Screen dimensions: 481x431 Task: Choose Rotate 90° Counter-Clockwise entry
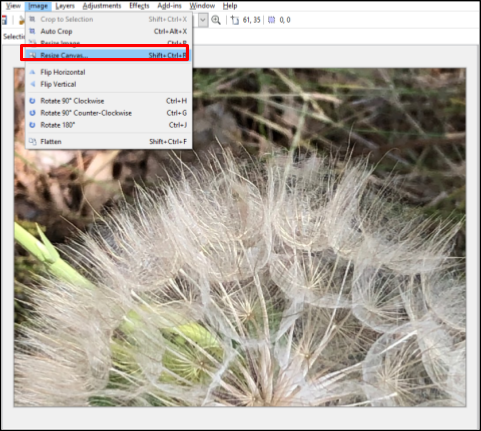108,113
